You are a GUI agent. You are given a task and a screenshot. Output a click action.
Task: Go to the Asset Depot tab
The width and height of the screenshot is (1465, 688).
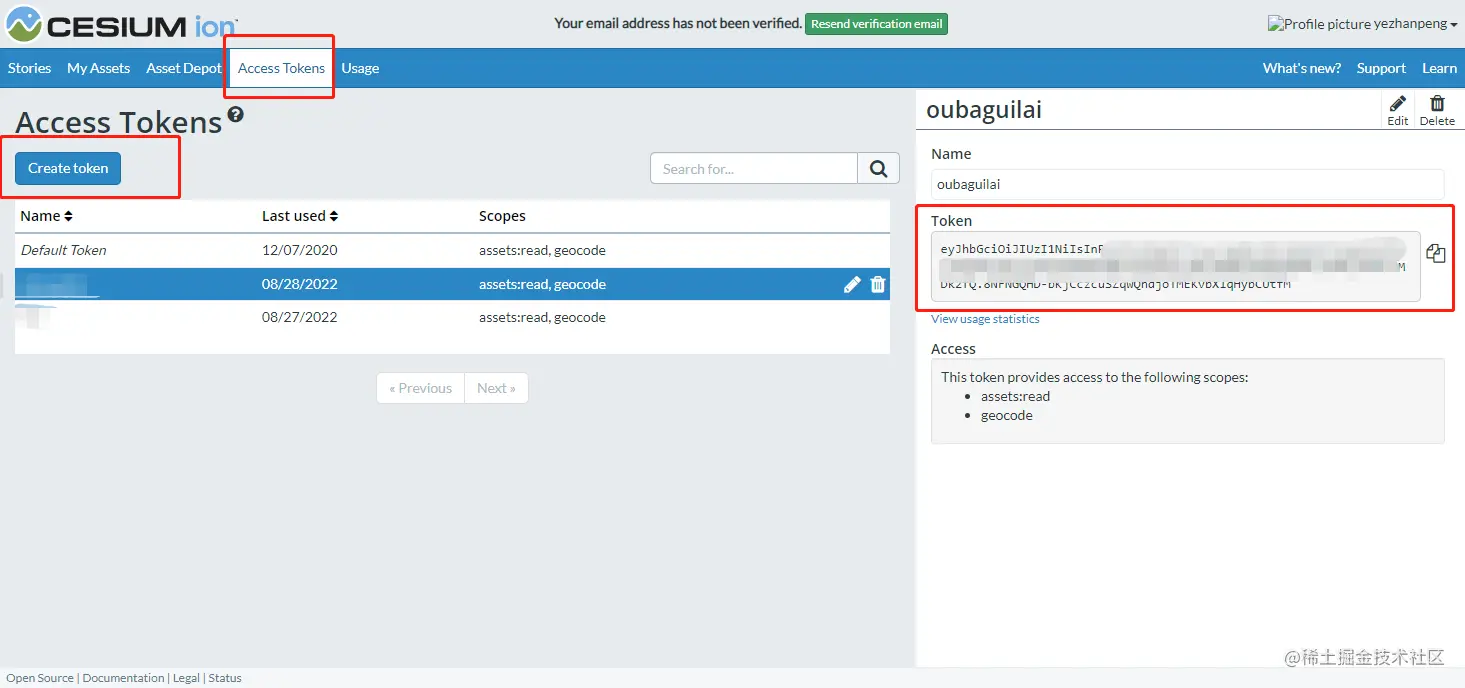pos(184,68)
